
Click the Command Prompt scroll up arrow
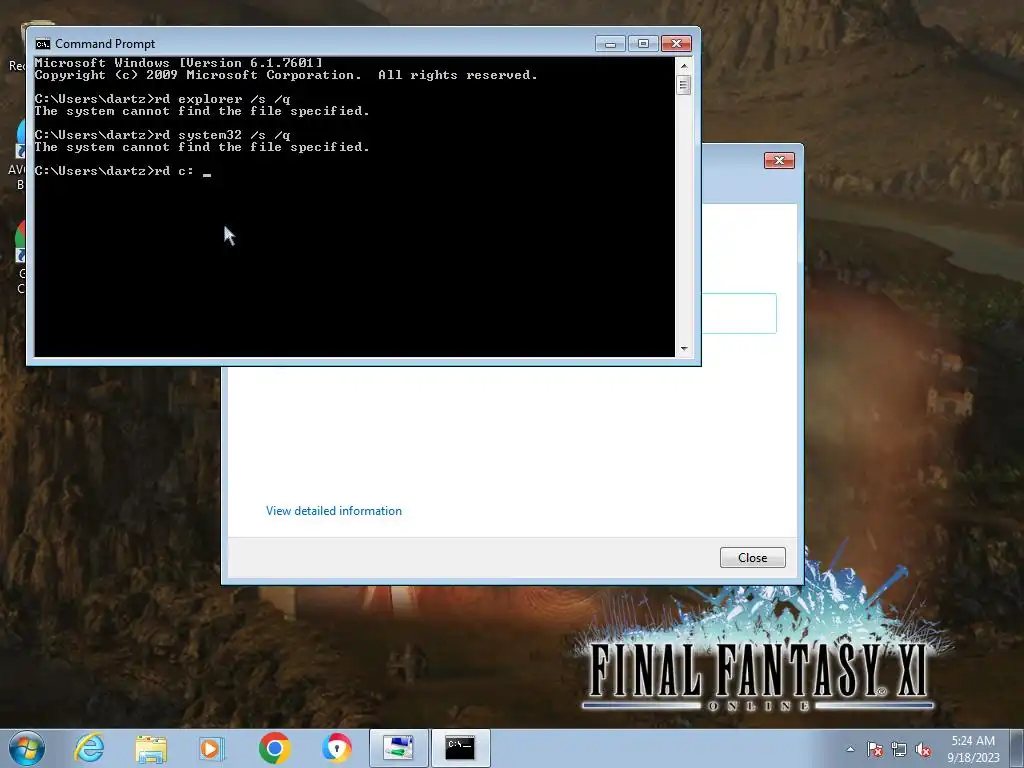pos(684,65)
